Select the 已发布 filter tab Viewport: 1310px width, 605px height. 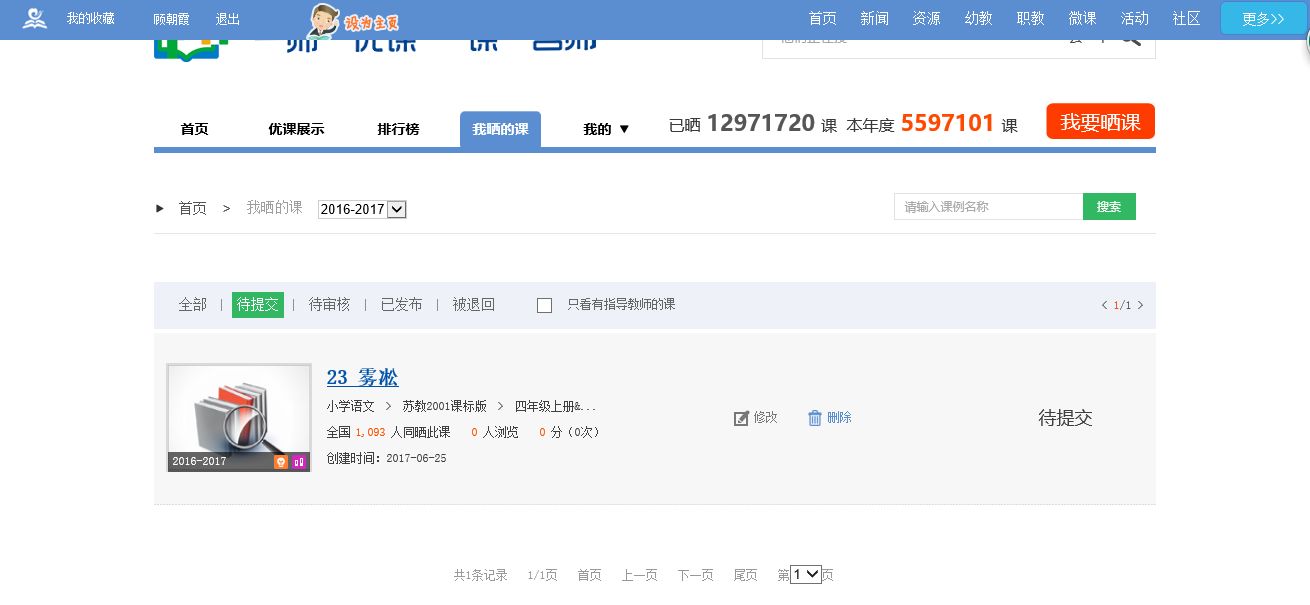click(401, 305)
